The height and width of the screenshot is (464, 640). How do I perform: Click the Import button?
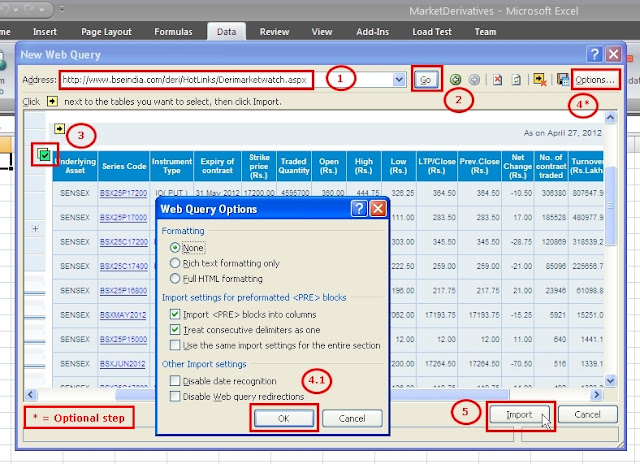[519, 415]
